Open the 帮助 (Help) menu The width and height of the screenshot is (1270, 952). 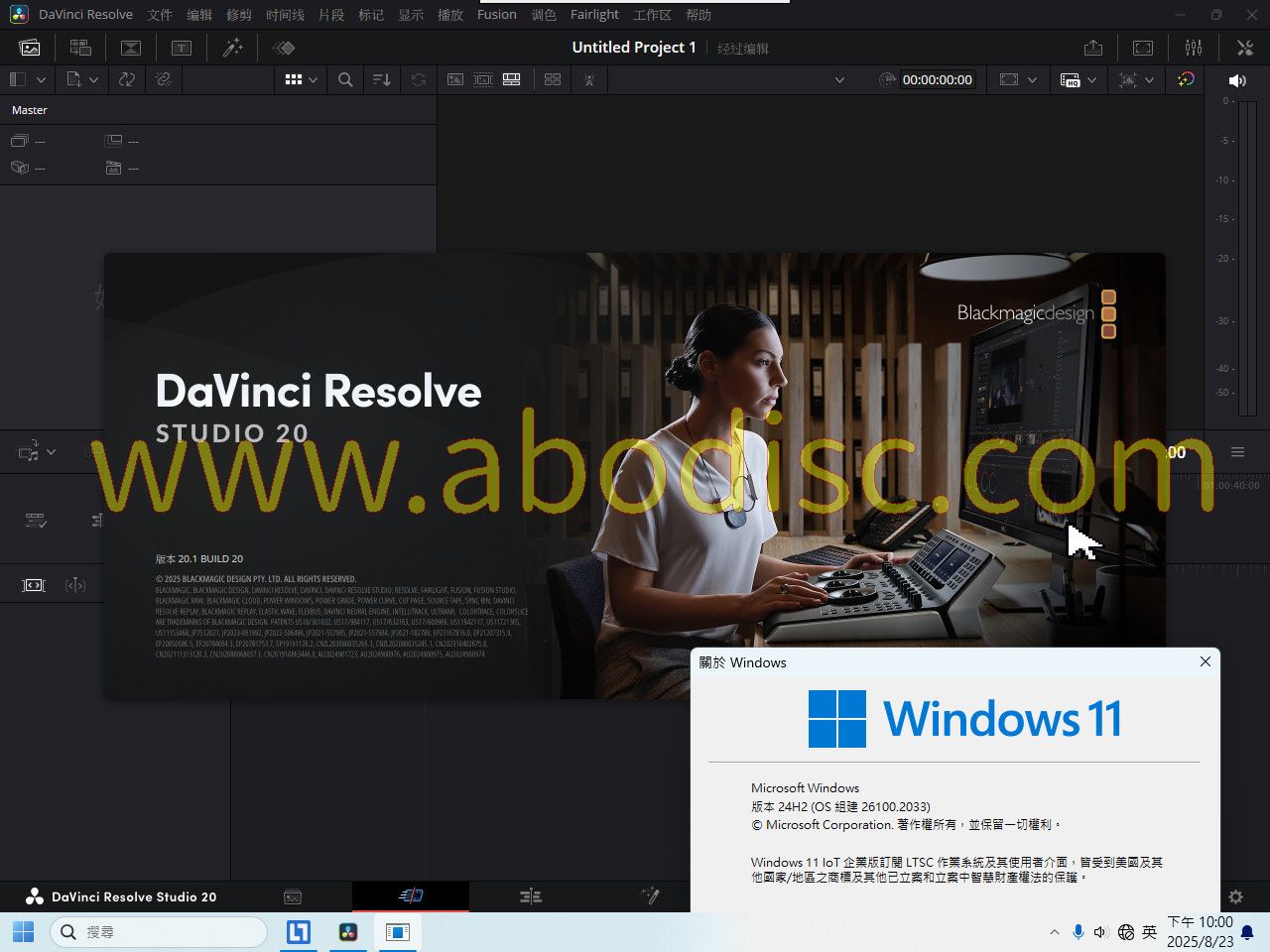coord(698,15)
